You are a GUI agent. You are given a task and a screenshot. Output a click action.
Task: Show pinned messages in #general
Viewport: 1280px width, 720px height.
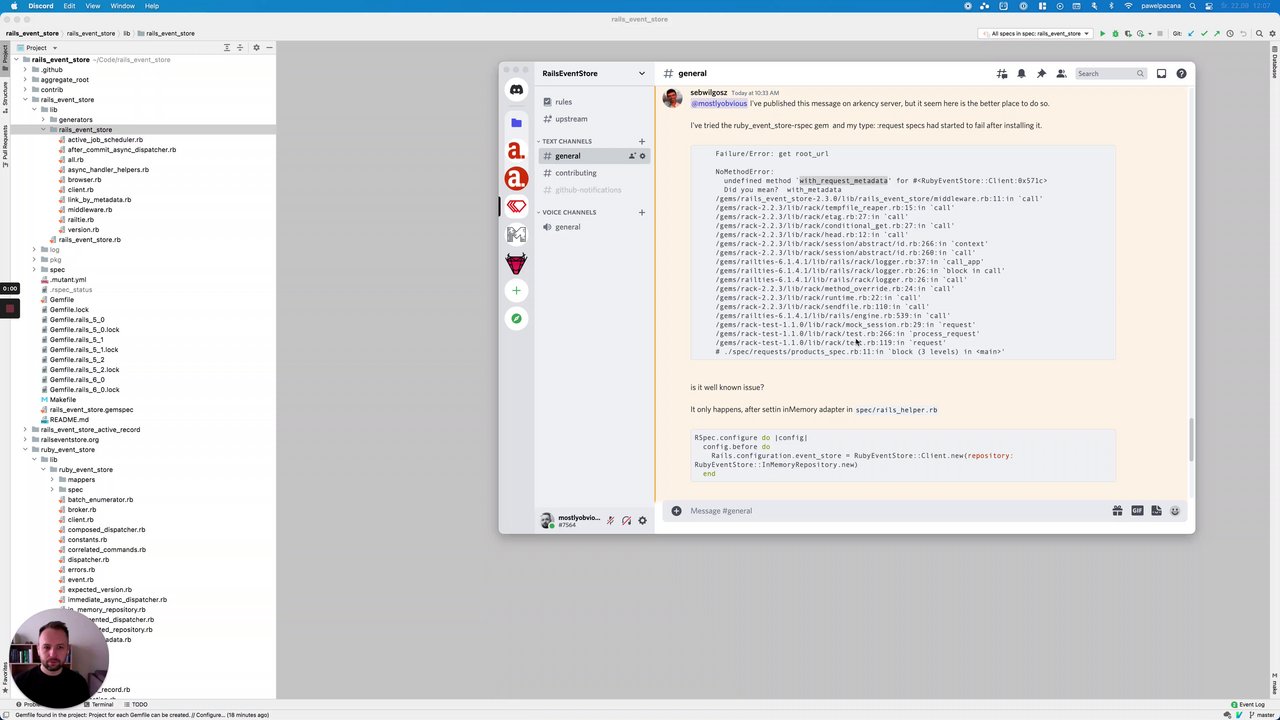point(1041,73)
